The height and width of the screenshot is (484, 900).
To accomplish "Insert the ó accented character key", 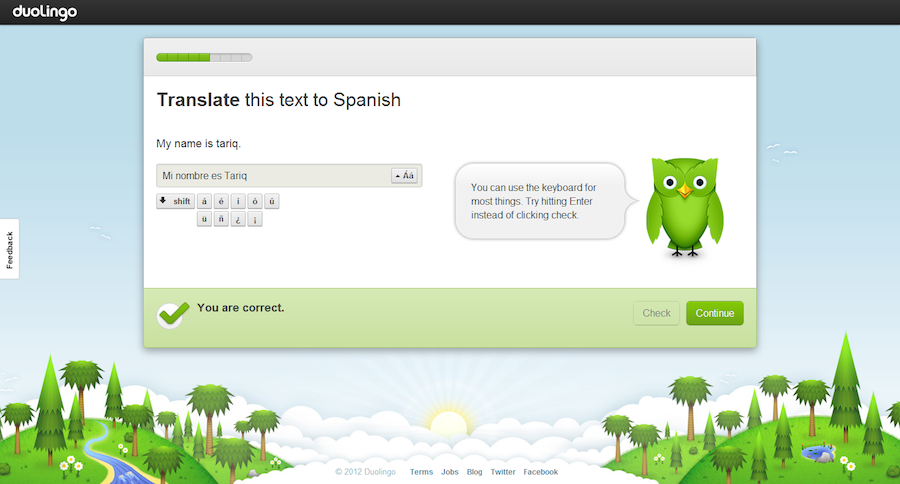I will point(255,201).
